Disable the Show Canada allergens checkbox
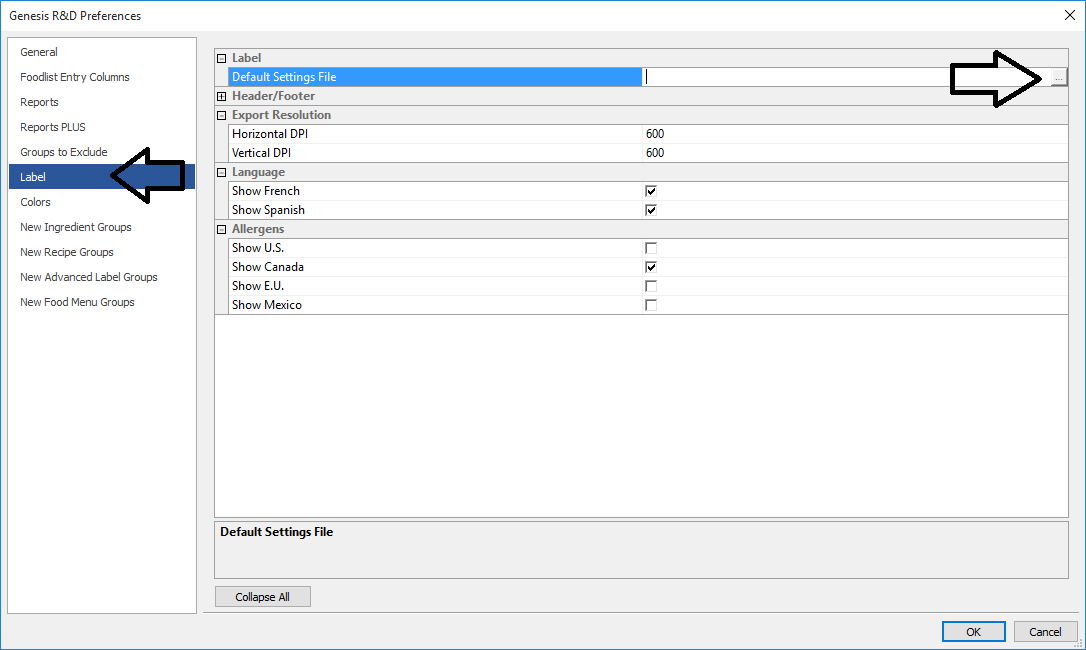Viewport: 1086px width, 650px height. tap(650, 267)
